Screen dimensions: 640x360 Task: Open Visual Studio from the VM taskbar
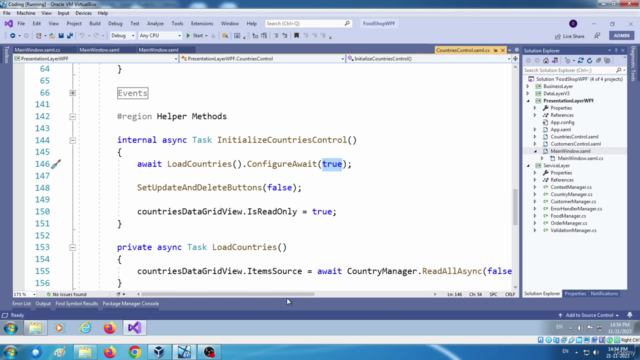pyautogui.click(x=134, y=328)
